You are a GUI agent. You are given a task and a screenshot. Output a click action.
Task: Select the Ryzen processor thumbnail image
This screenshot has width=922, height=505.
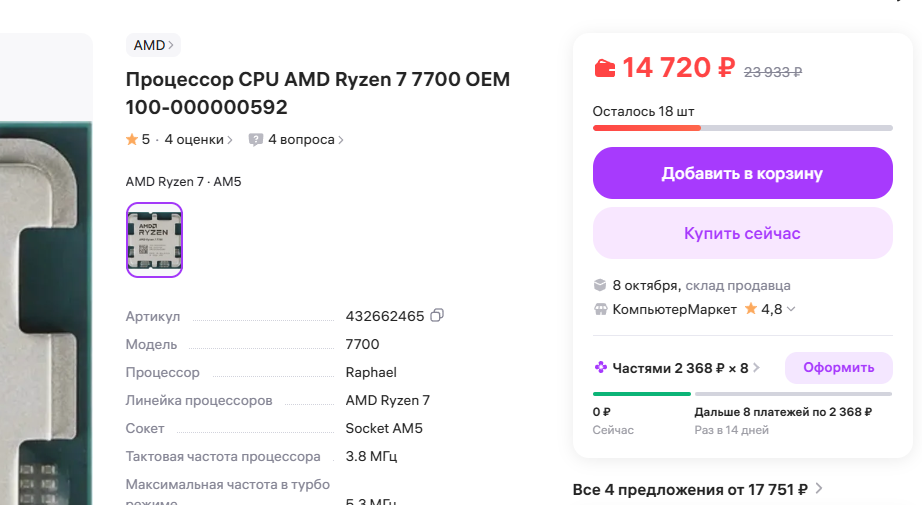(154, 240)
